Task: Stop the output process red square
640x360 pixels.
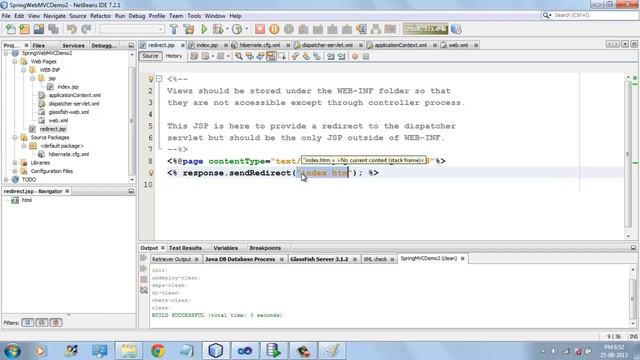Action: pyautogui.click(x=144, y=279)
